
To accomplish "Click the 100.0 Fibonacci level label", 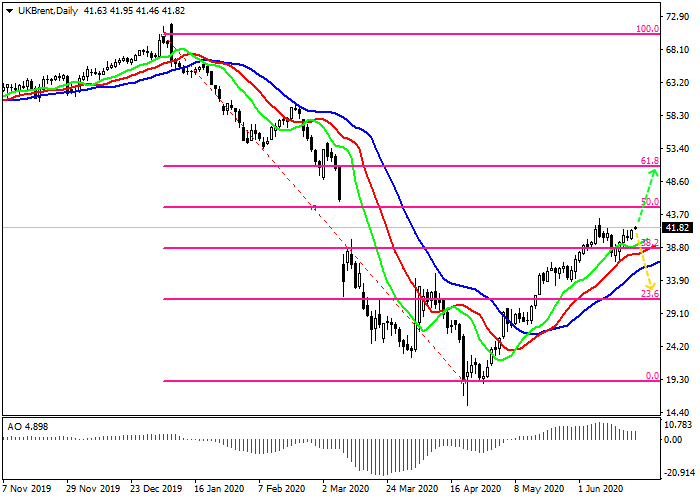I will point(647,30).
